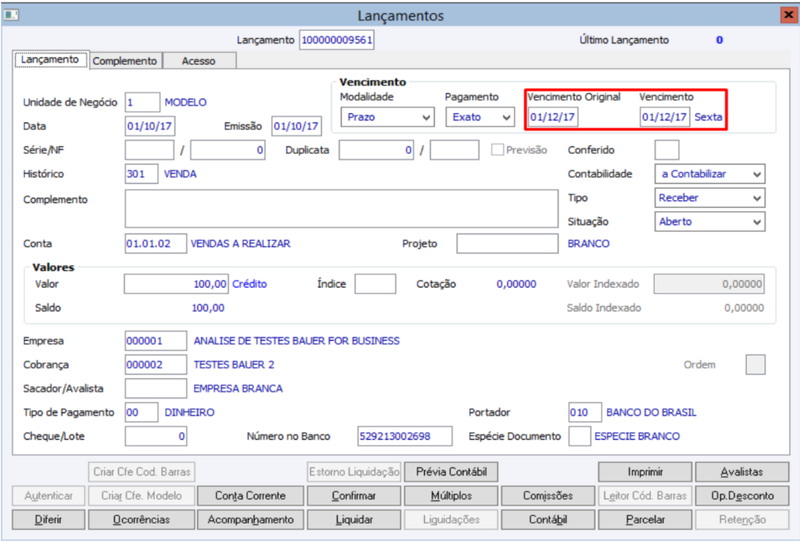Close the Lançamentos window
The height and width of the screenshot is (542, 800).
(x=789, y=15)
